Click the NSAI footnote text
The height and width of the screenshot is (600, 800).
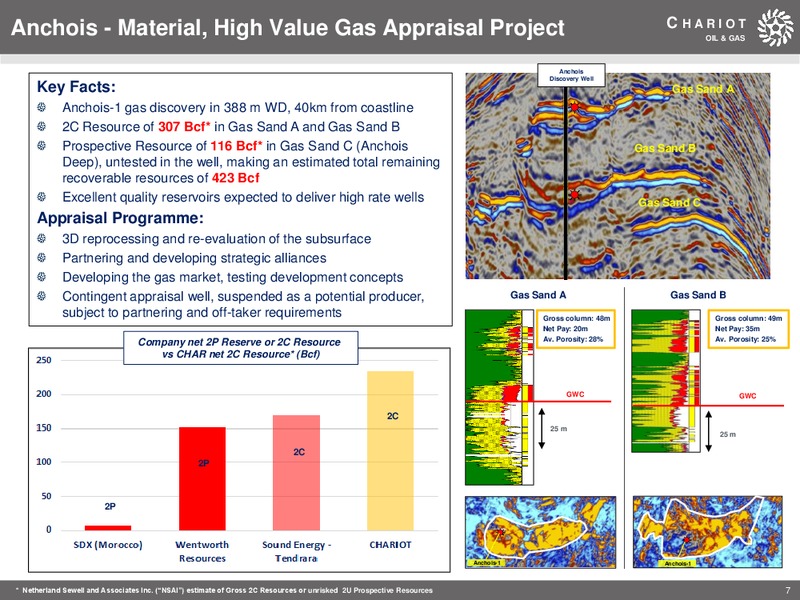[224, 590]
